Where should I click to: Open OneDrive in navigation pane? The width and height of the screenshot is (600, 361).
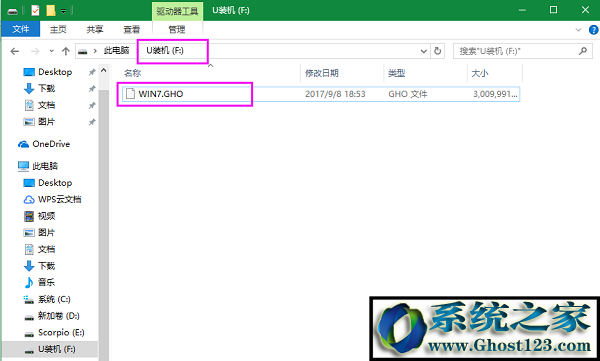point(51,144)
